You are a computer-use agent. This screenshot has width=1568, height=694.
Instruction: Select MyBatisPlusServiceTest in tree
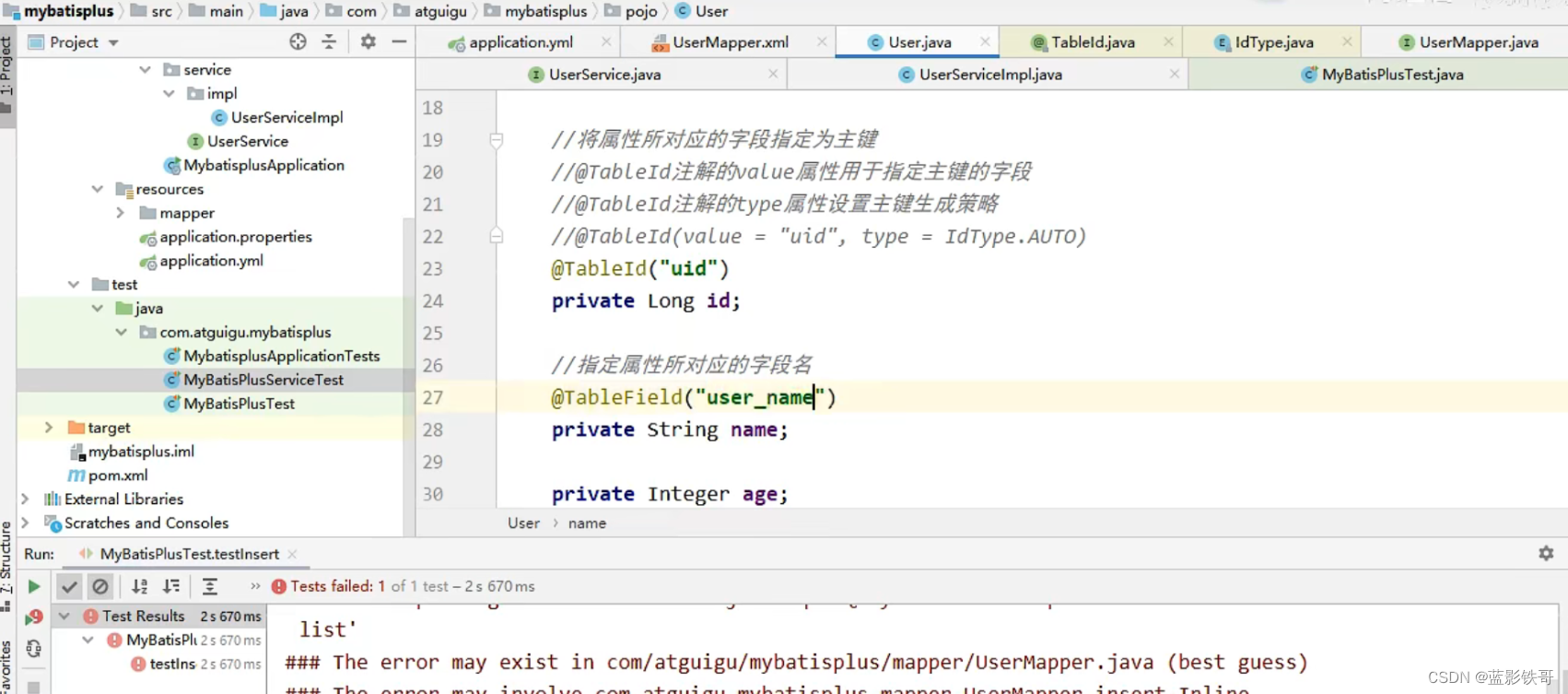tap(253, 380)
